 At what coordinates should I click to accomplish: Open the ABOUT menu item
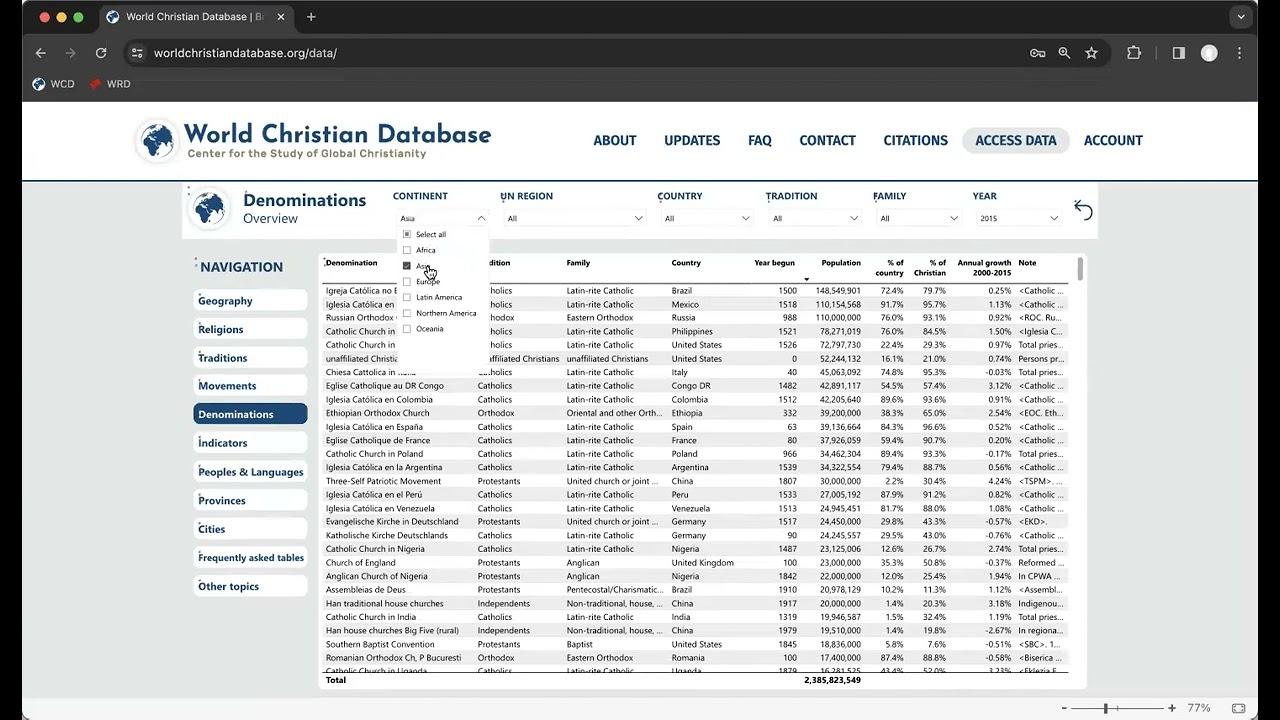[x=615, y=141]
